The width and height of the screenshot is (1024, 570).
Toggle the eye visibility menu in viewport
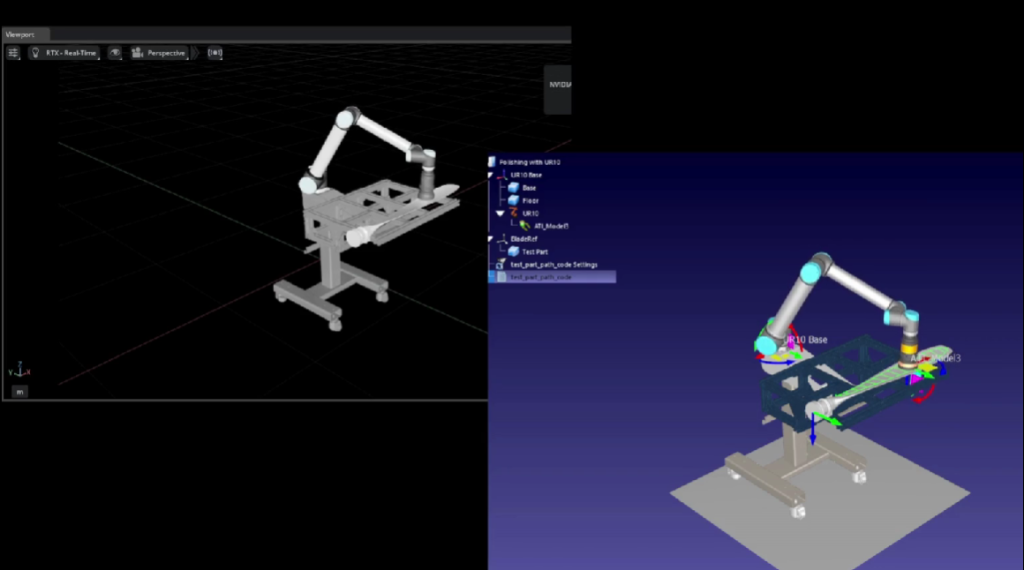(115, 52)
